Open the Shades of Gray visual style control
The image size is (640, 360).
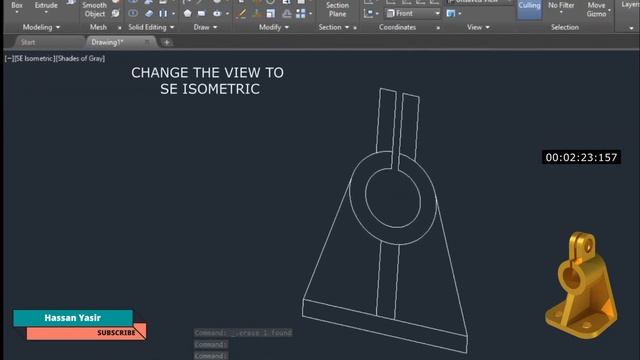coord(80,59)
